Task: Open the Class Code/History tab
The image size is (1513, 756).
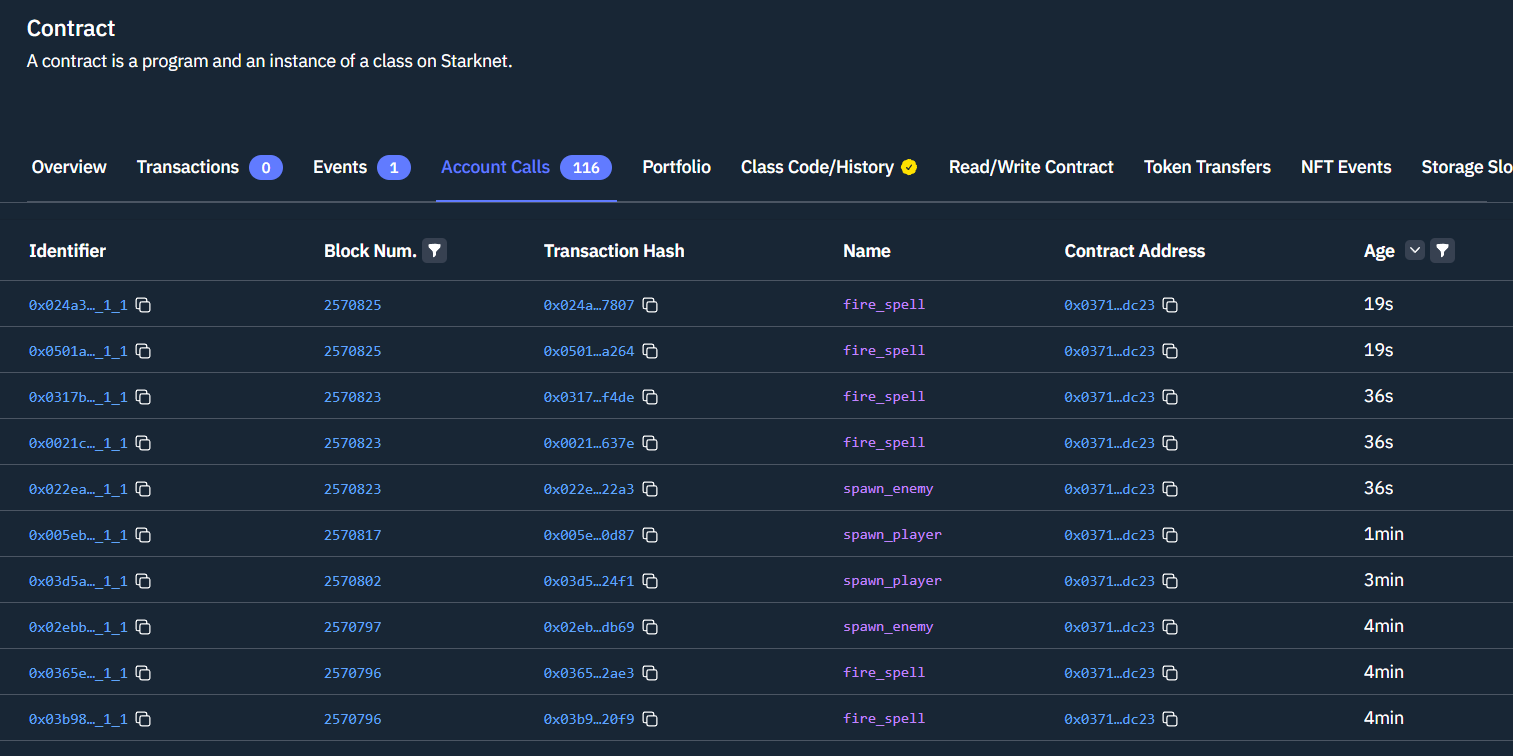Action: pyautogui.click(x=829, y=167)
